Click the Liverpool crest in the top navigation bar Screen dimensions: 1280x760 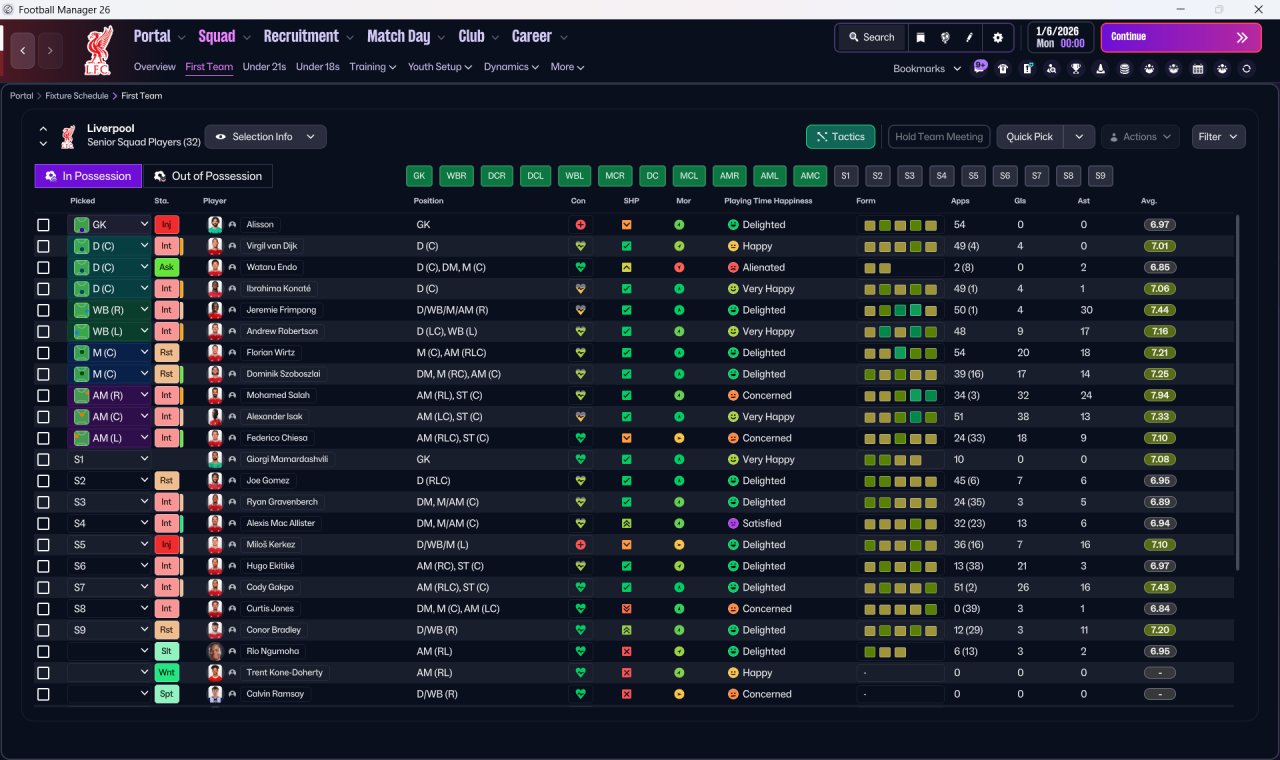tap(98, 52)
